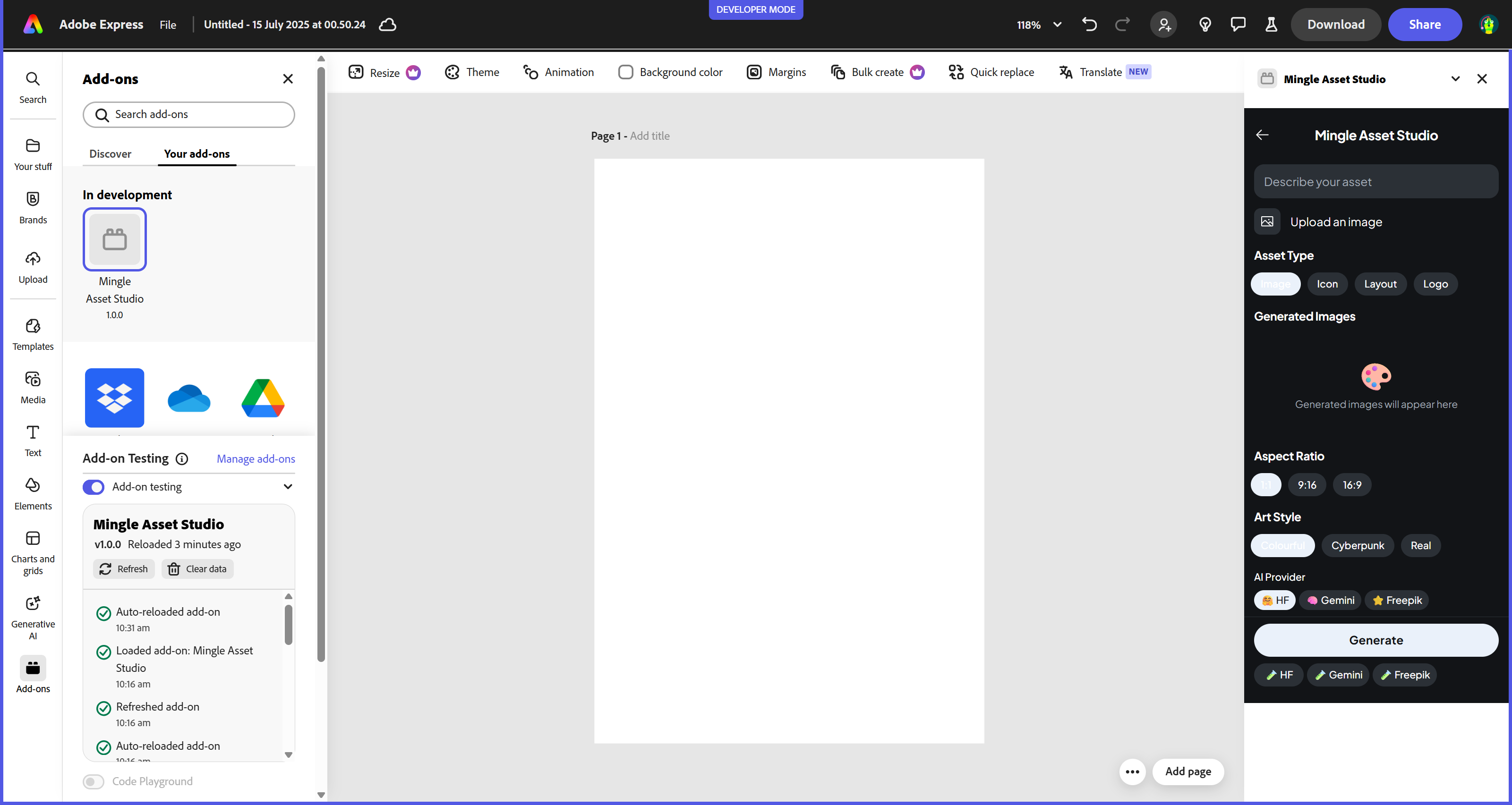Click the back arrow in Mingle panel
This screenshot has width=1512, height=805.
(x=1262, y=135)
